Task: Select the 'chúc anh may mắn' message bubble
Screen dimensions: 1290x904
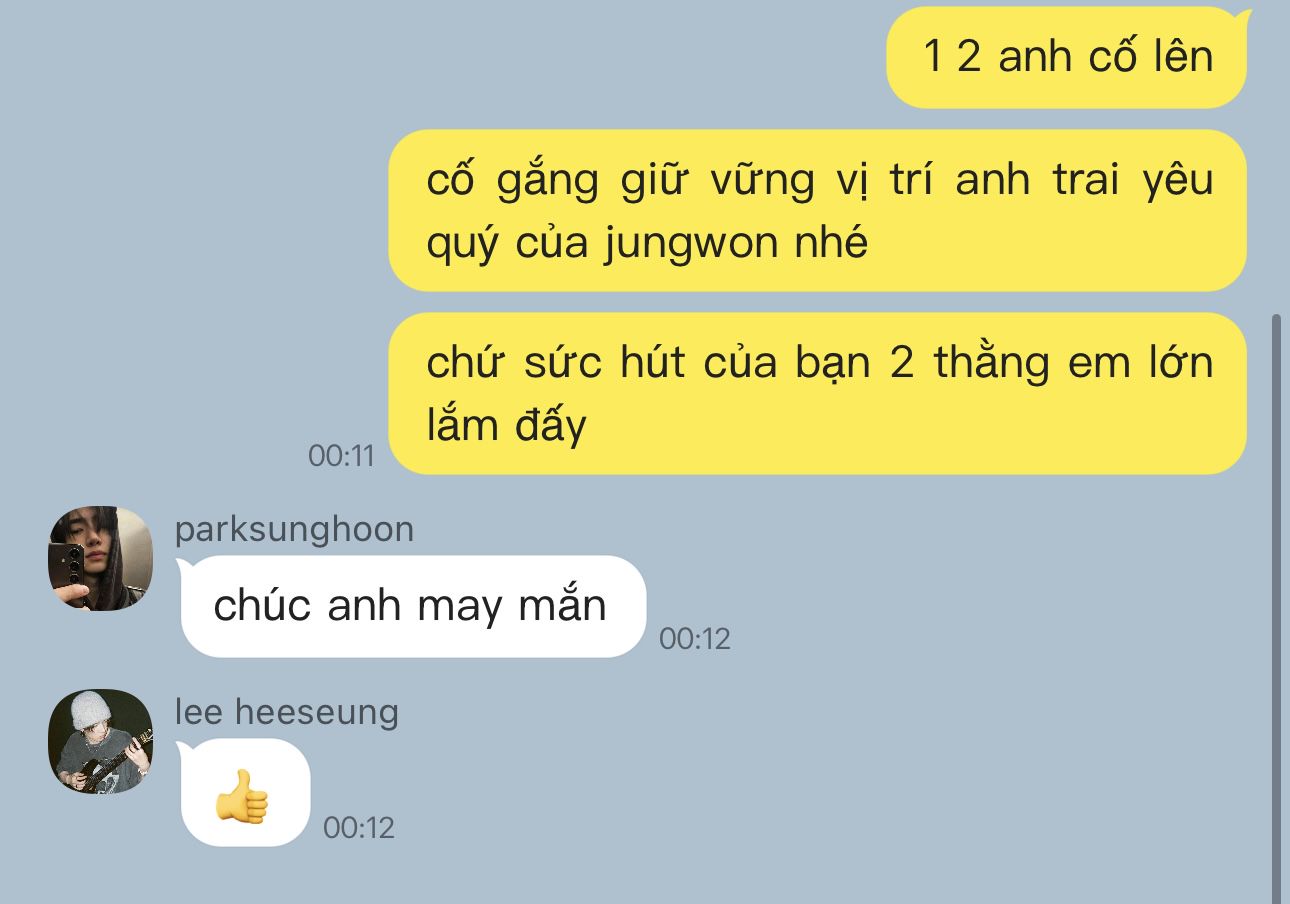Action: 412,606
